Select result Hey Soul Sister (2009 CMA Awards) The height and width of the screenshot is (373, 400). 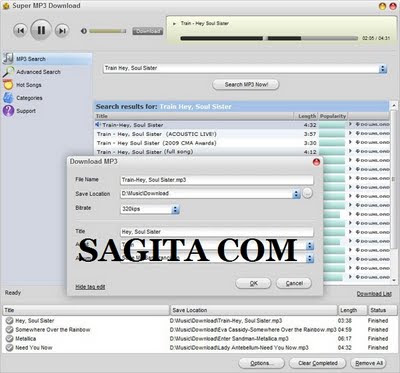tap(206, 143)
